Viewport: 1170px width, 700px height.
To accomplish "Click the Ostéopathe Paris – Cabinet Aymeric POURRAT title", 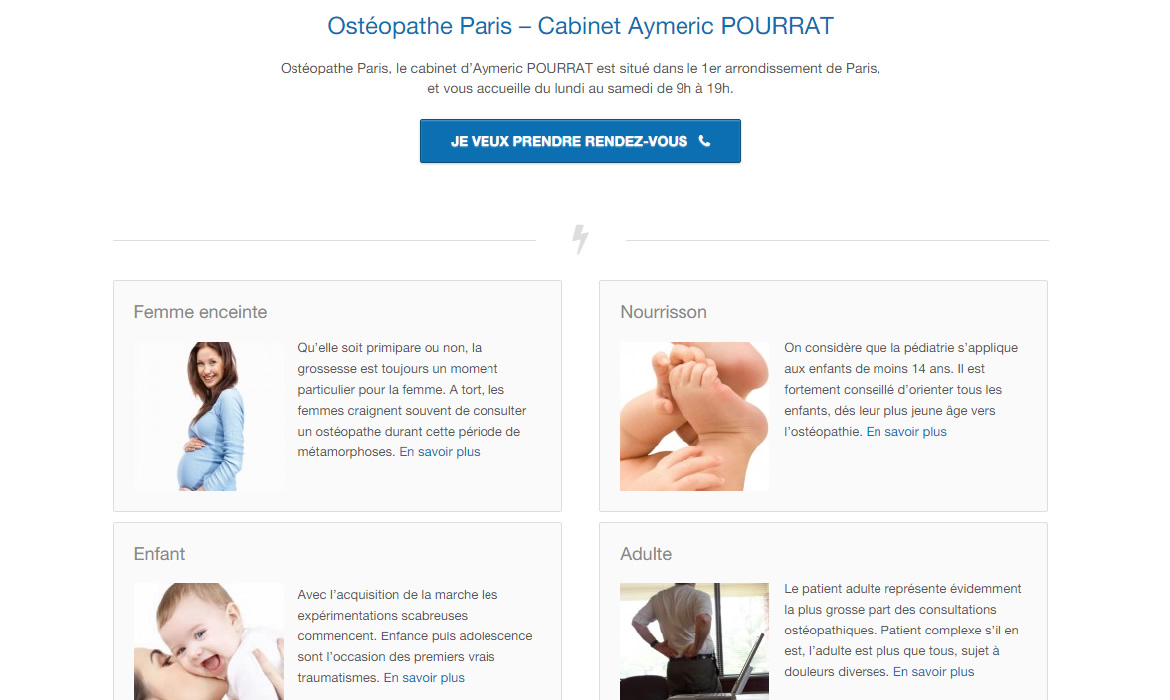I will click(x=581, y=26).
